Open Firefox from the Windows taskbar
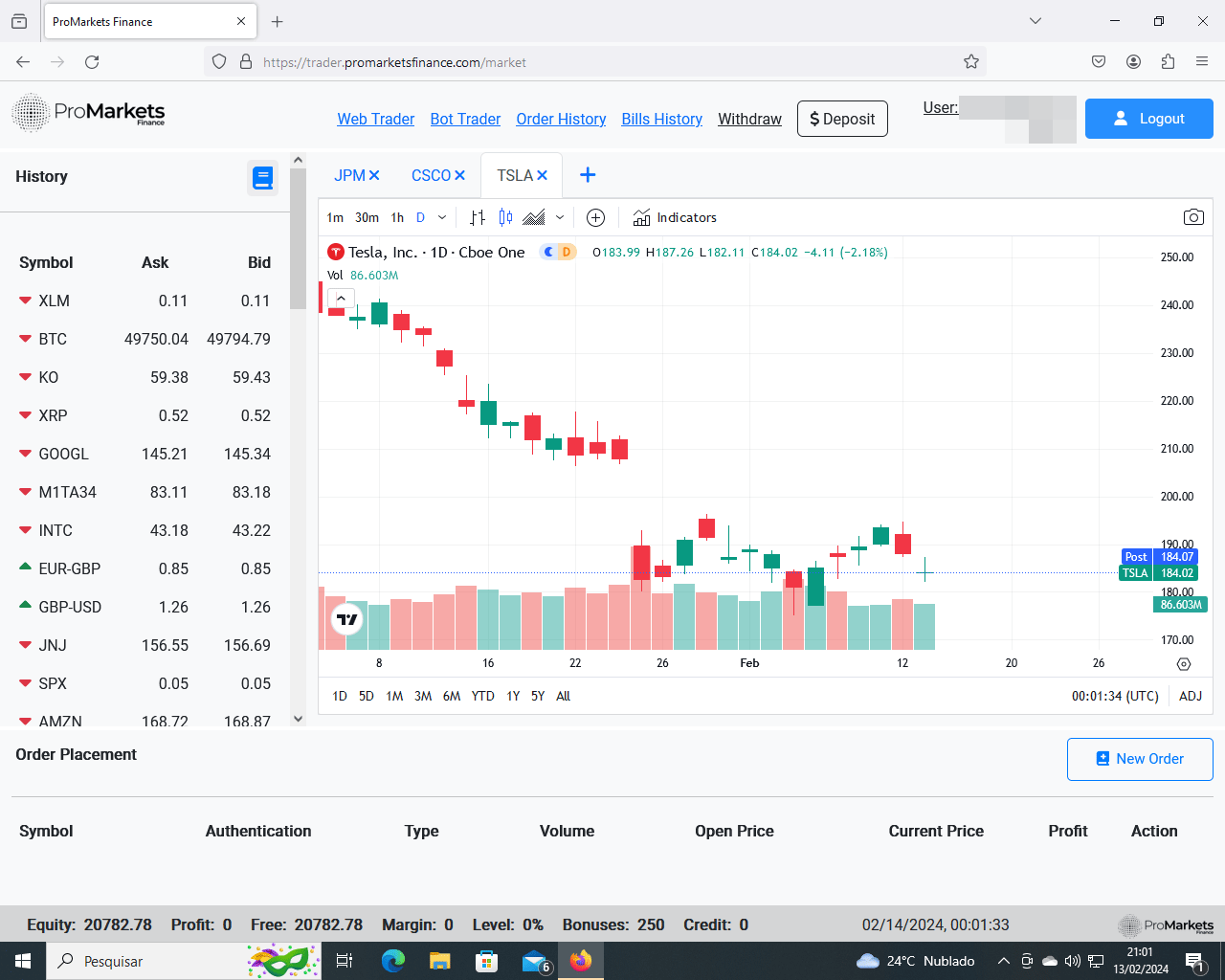1225x980 pixels. (x=581, y=961)
